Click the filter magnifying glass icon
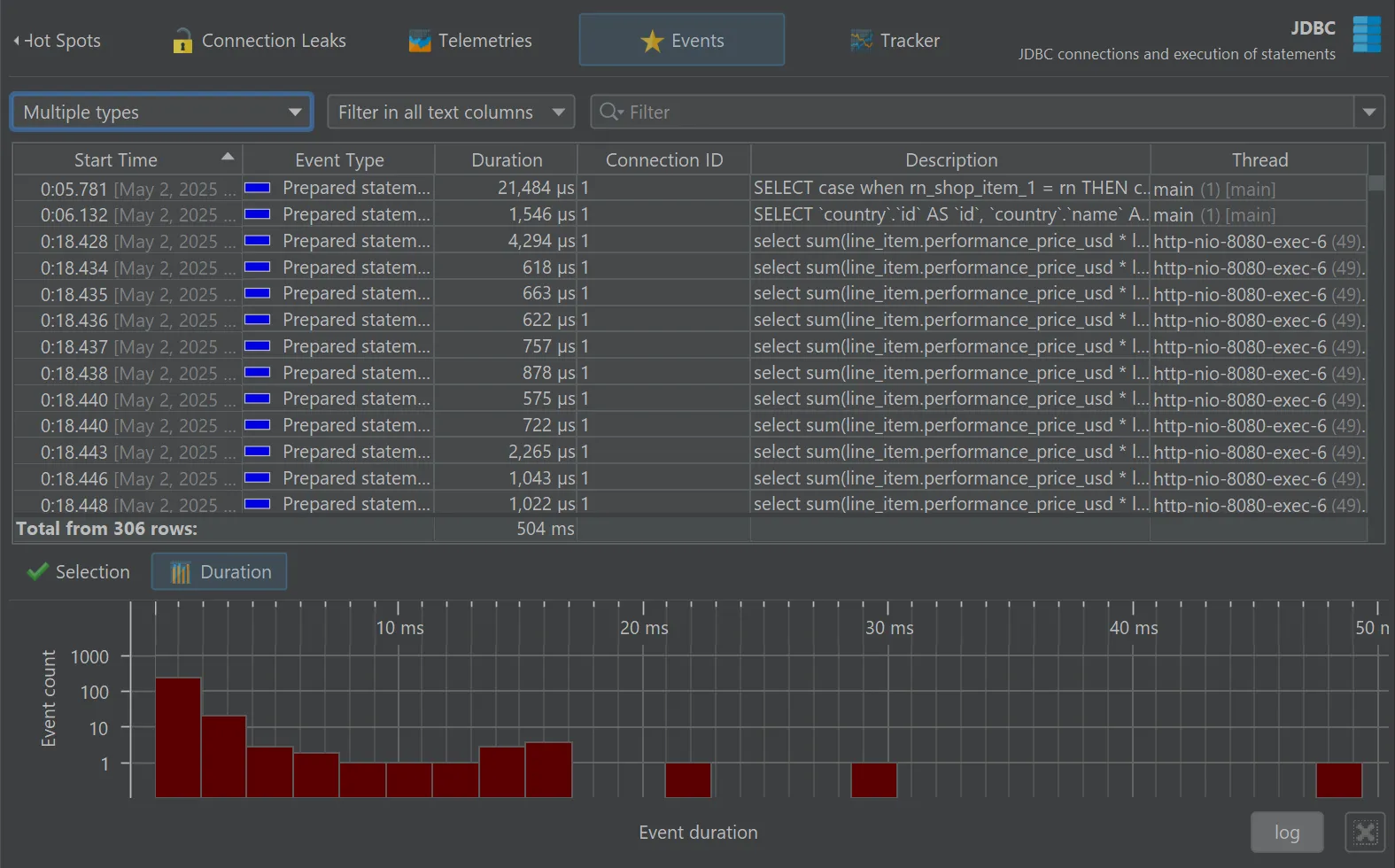 (609, 112)
